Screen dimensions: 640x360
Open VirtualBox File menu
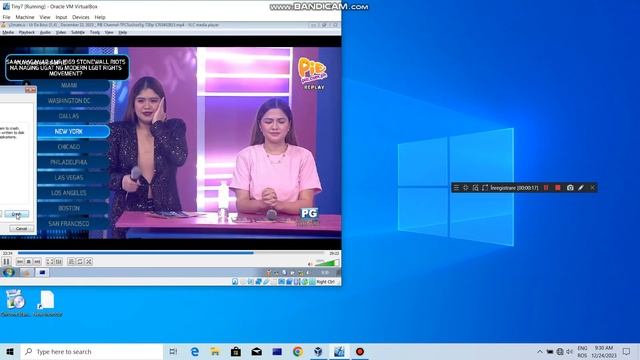(7, 17)
